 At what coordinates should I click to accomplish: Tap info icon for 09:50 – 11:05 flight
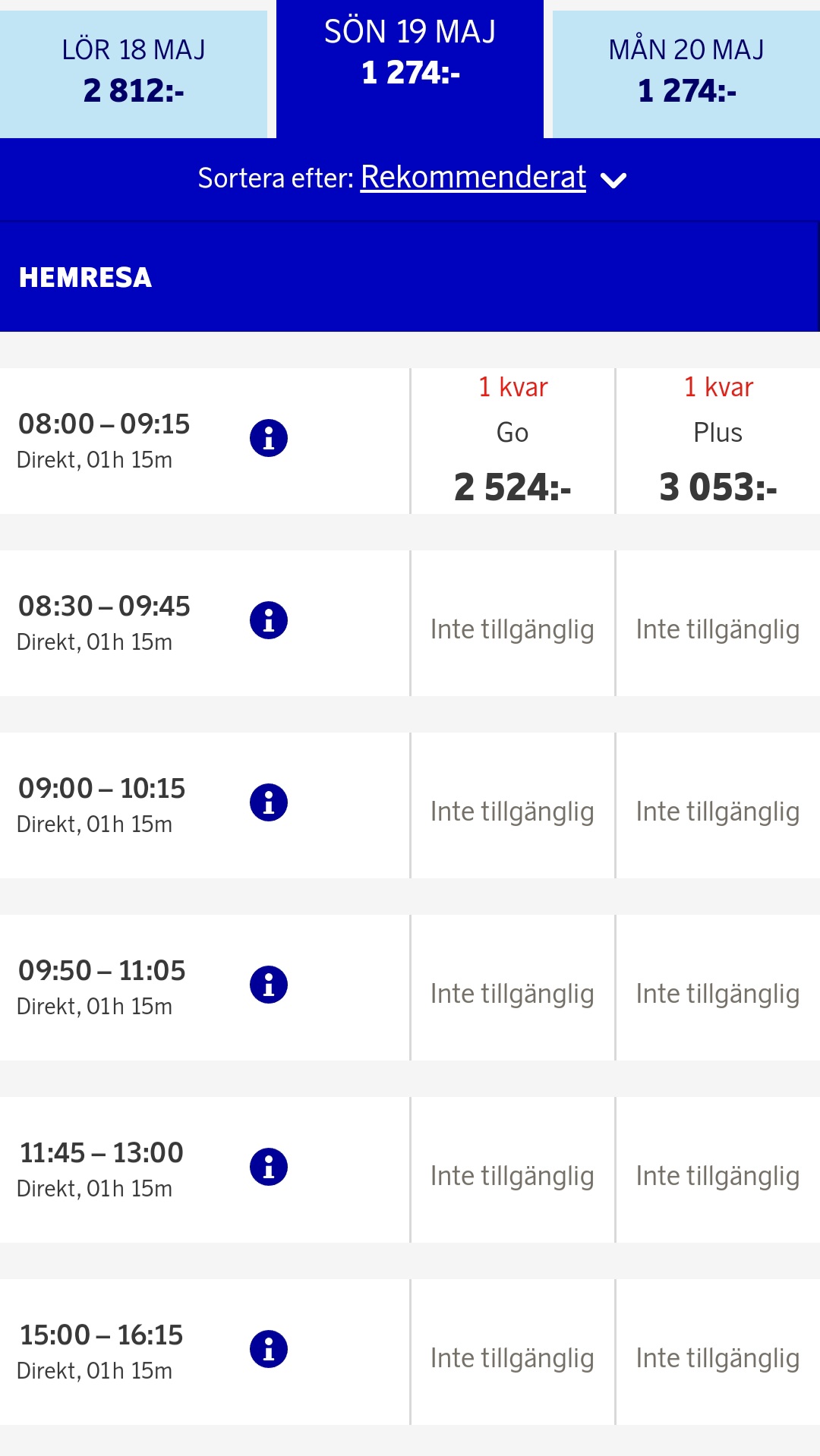click(269, 985)
